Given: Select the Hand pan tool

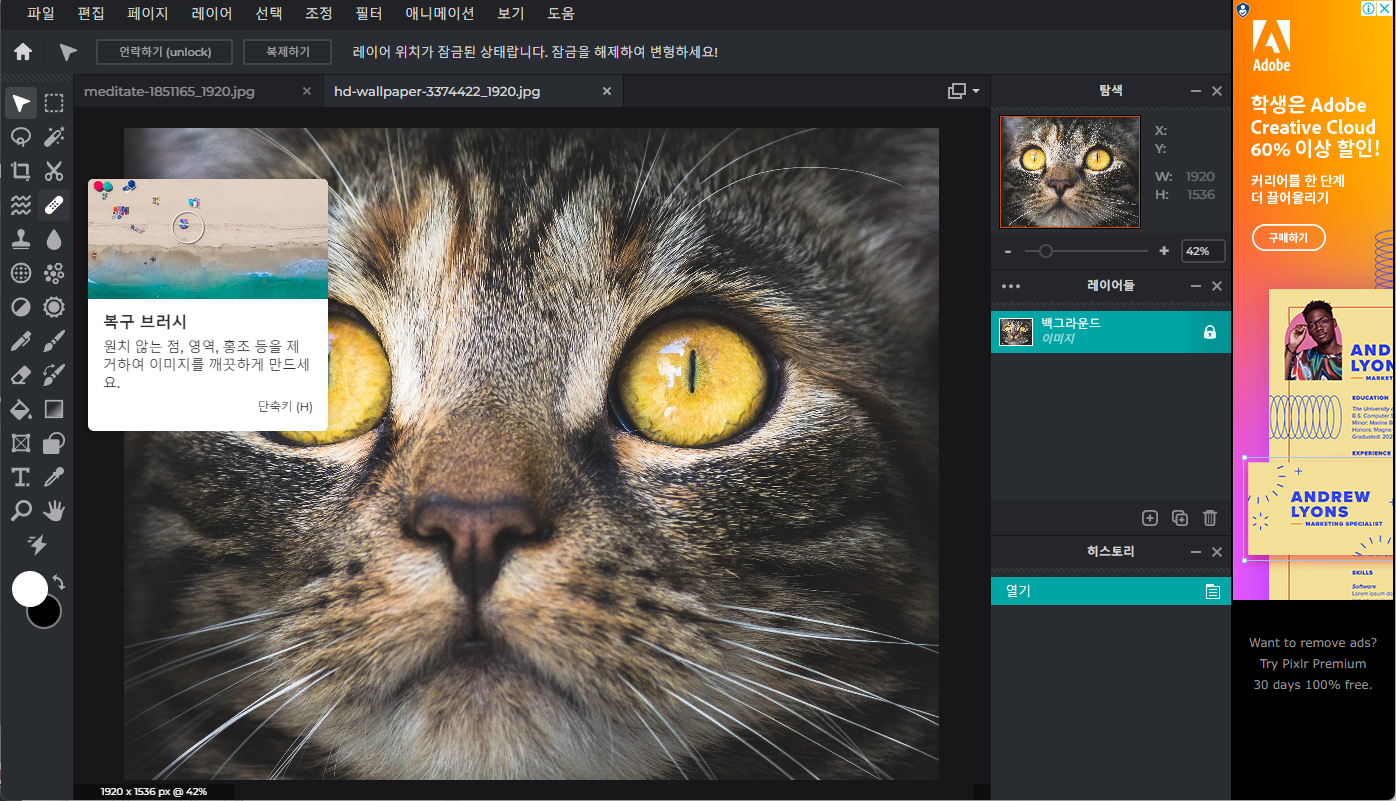Looking at the screenshot, I should [54, 511].
